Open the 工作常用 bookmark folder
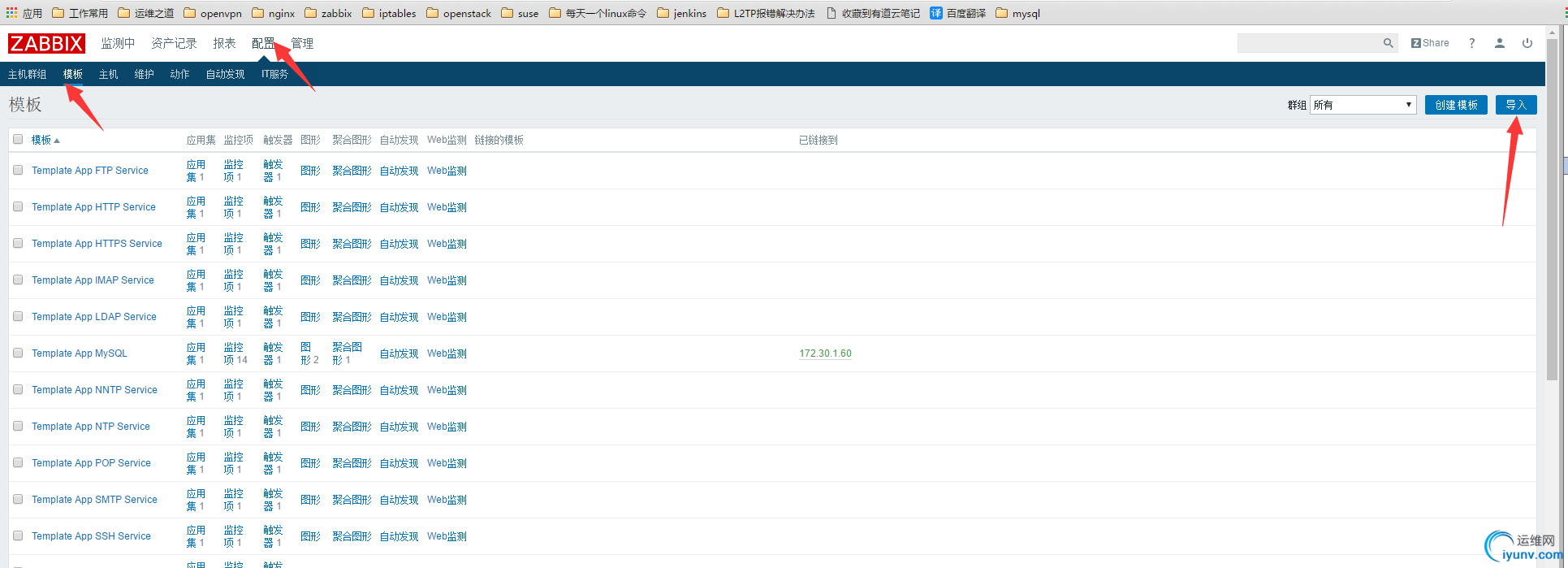Viewport: 1568px width, 568px height. pos(80,13)
